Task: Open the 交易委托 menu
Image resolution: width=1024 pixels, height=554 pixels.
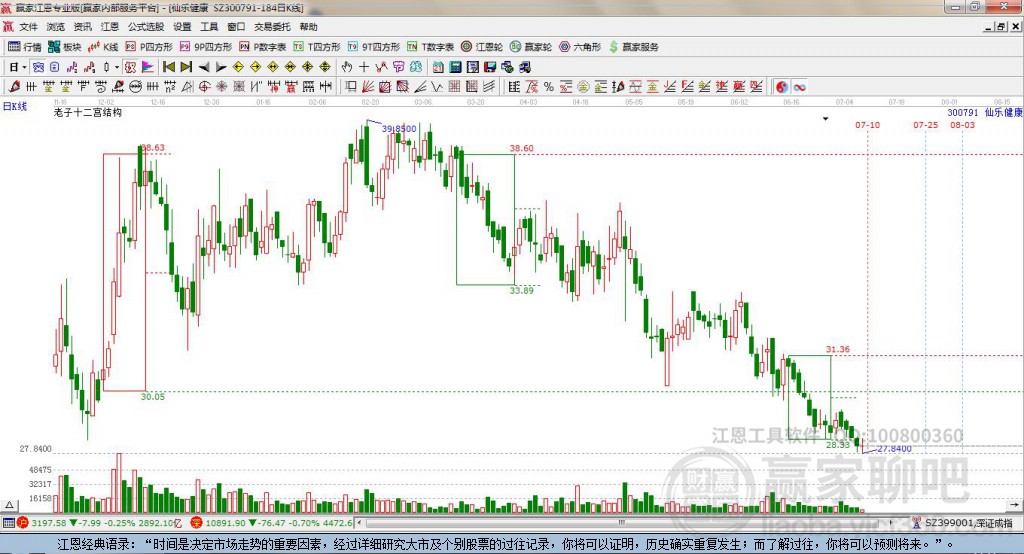Action: coord(272,27)
